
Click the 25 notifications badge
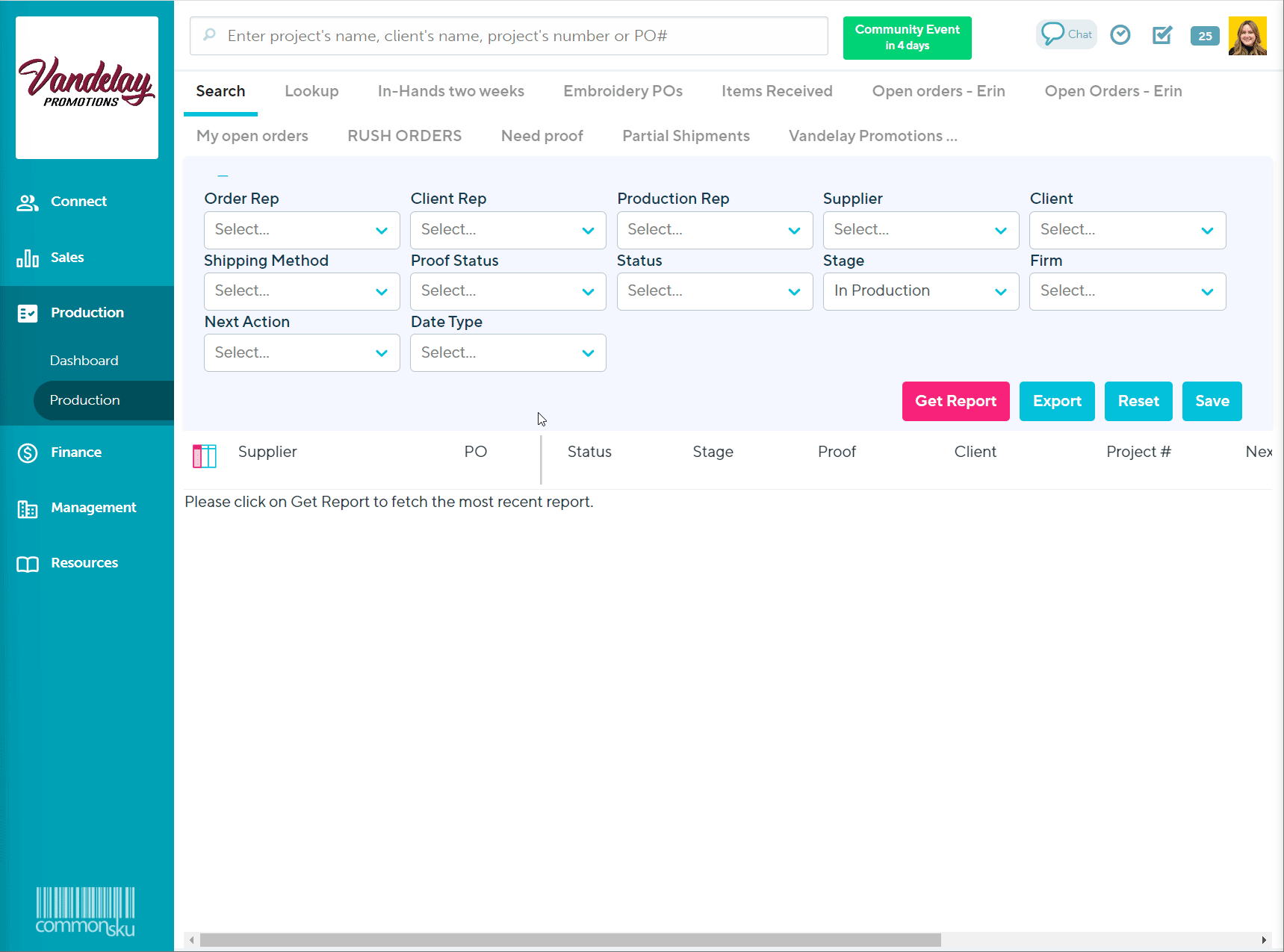point(1204,36)
